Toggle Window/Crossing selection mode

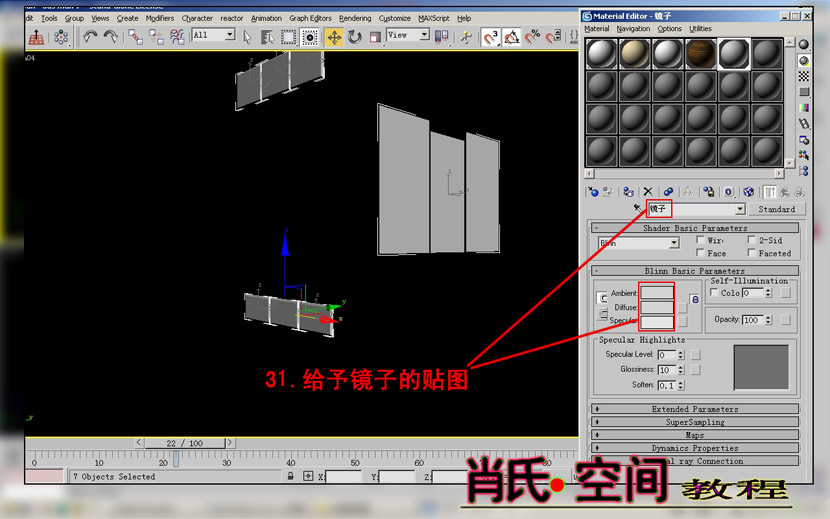tap(310, 37)
